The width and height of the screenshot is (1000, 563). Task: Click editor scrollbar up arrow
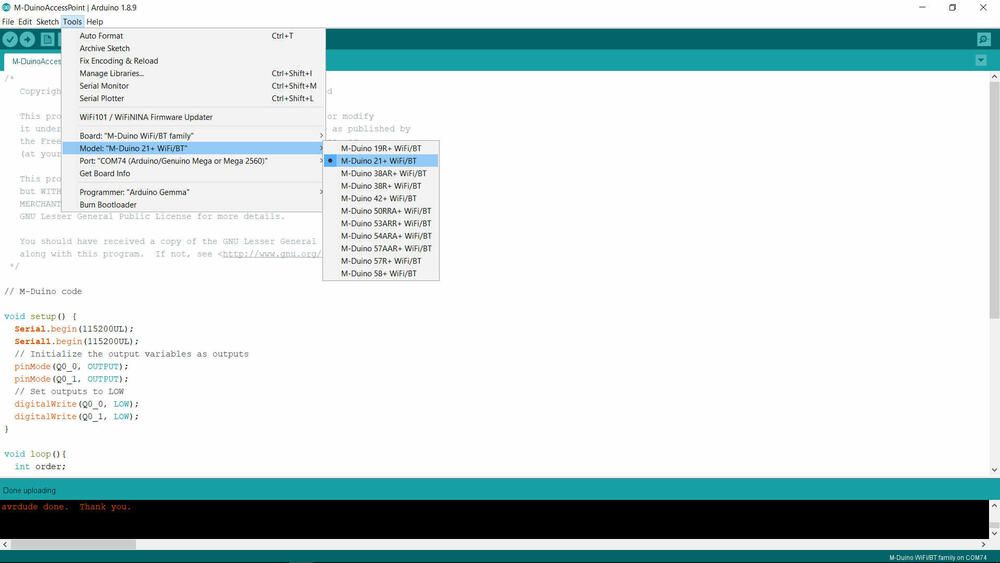[x=994, y=77]
